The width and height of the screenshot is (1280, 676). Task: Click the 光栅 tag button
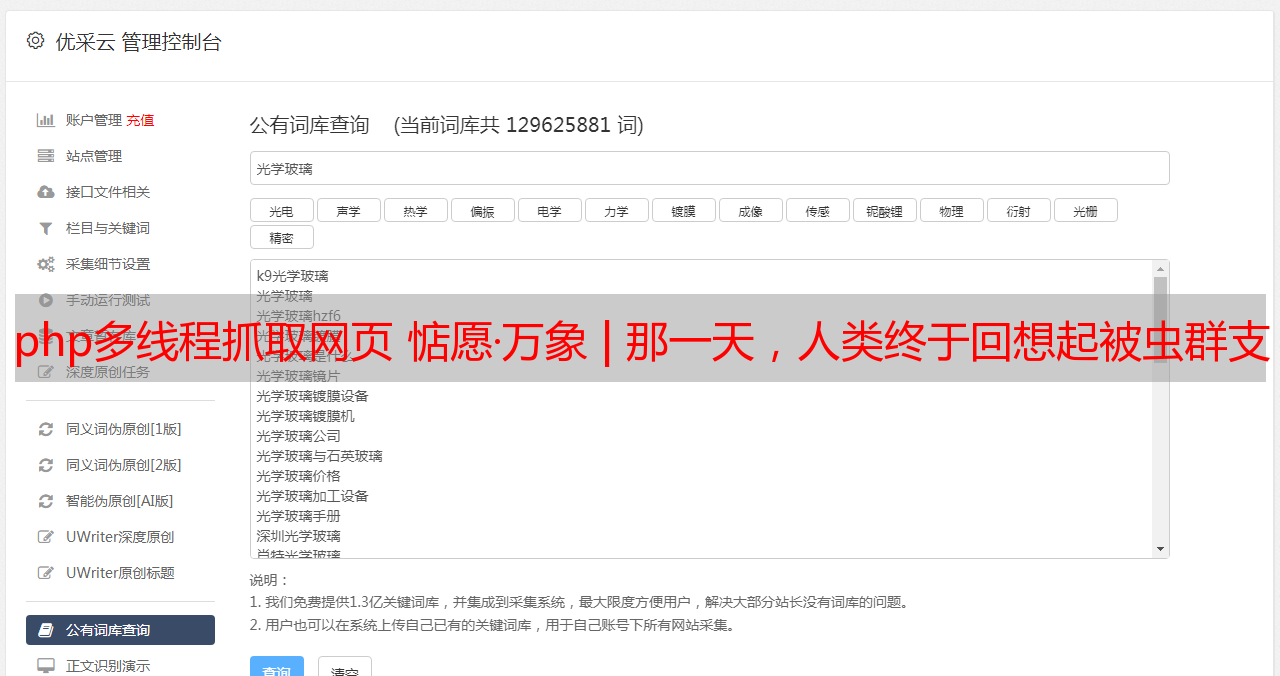(1085, 210)
